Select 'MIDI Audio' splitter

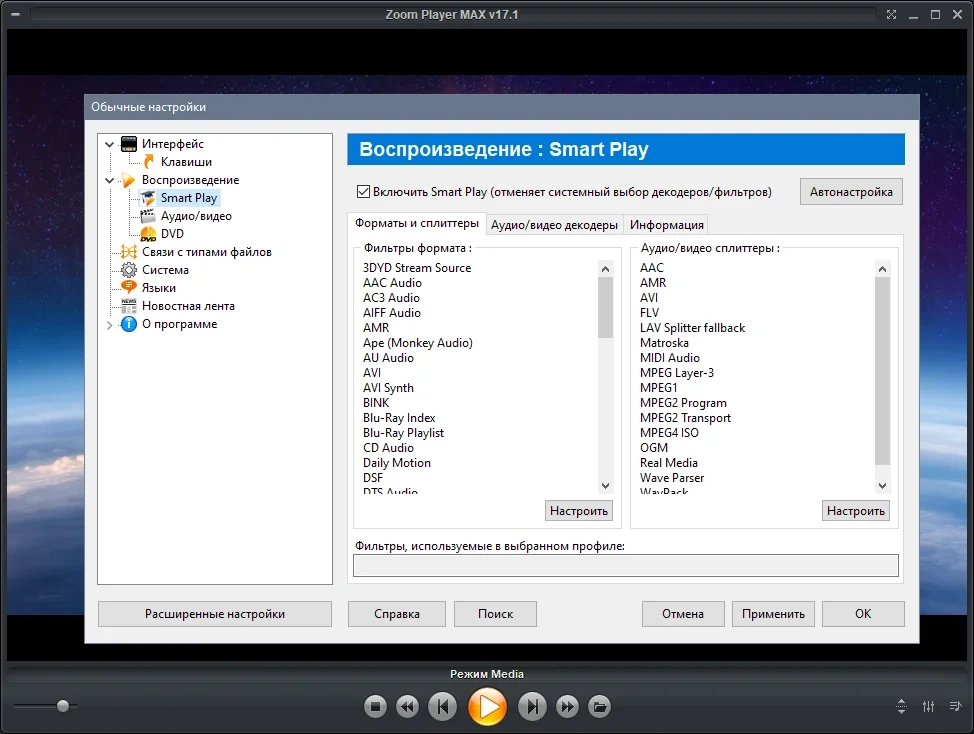pos(670,358)
